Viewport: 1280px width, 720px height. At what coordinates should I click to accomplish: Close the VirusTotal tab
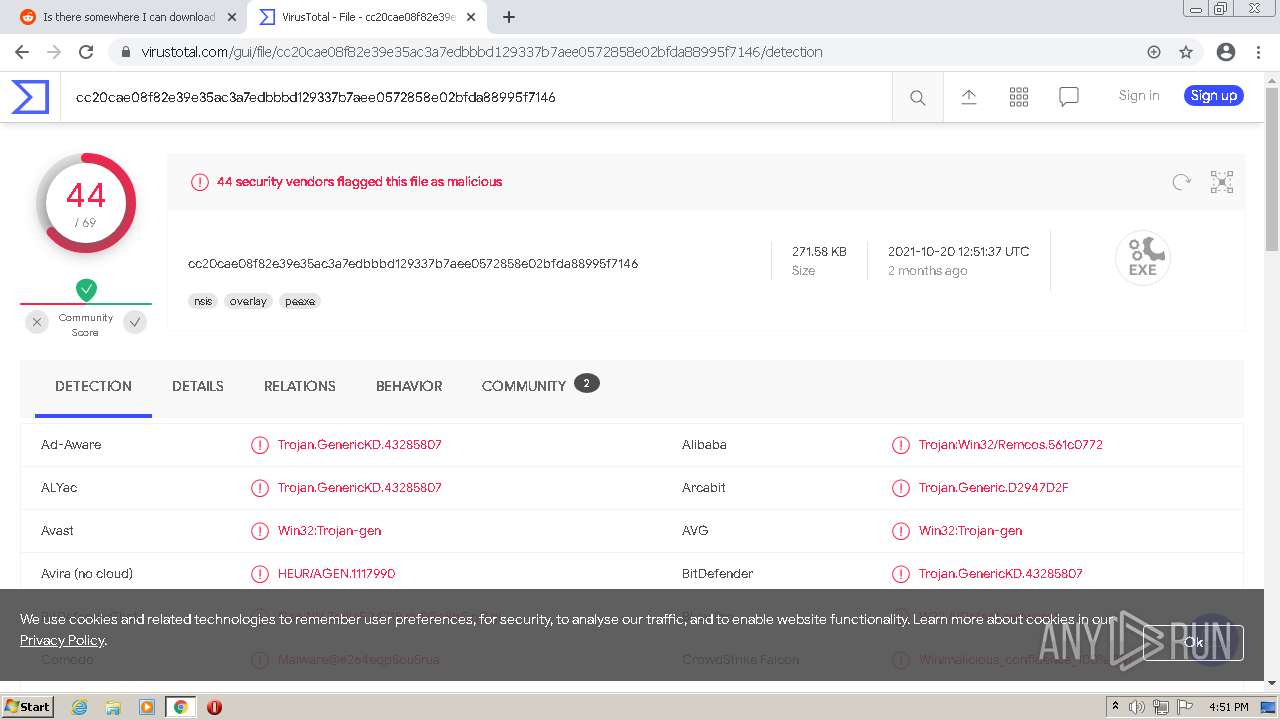point(471,17)
